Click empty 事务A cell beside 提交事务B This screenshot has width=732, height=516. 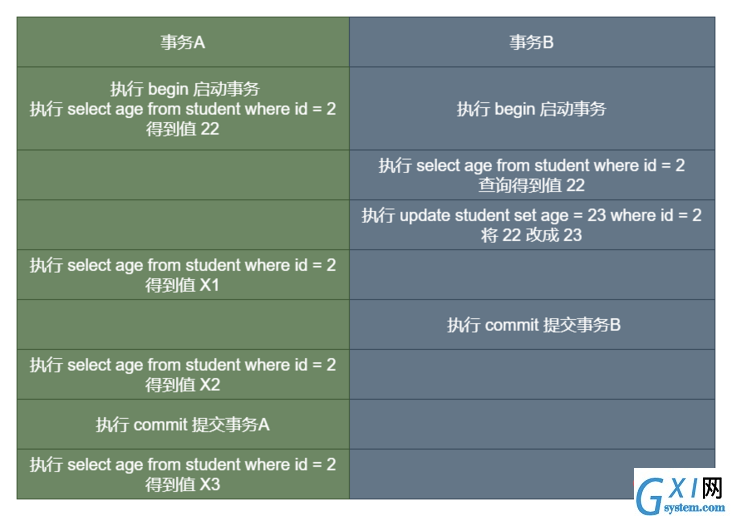(x=183, y=325)
